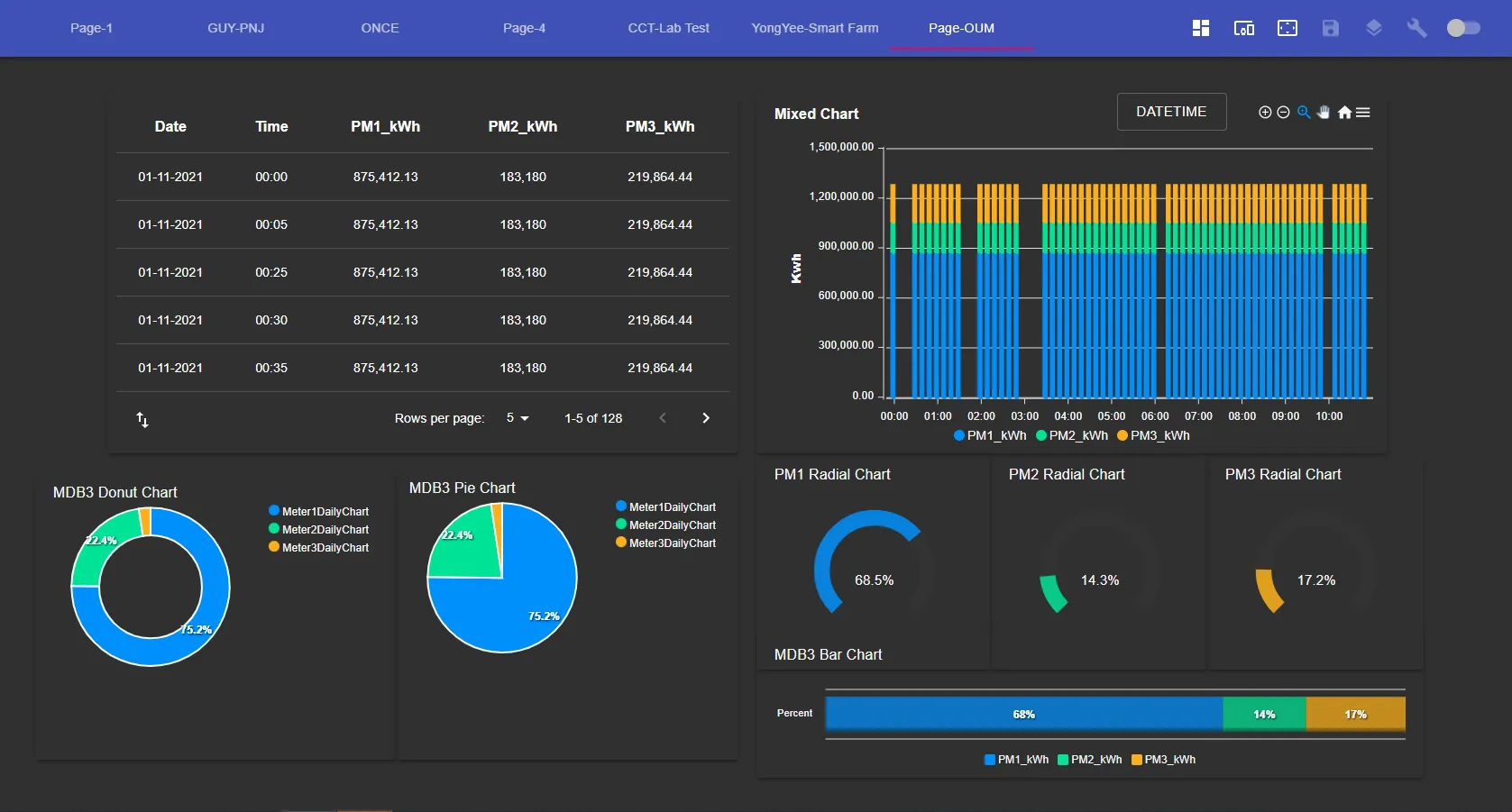Open the Mixed Chart hamburger menu
Viewport: 1512px width, 812px height.
[x=1363, y=113]
